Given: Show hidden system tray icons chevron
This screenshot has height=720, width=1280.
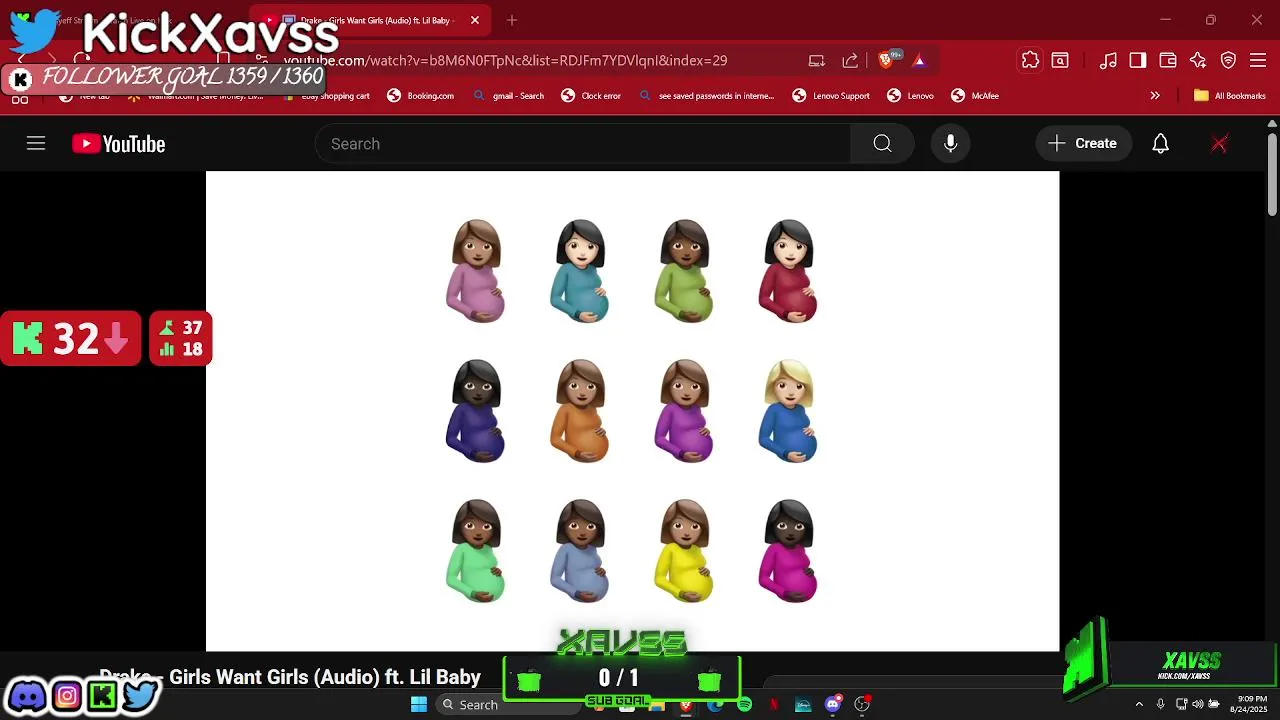Looking at the screenshot, I should pos(1138,704).
